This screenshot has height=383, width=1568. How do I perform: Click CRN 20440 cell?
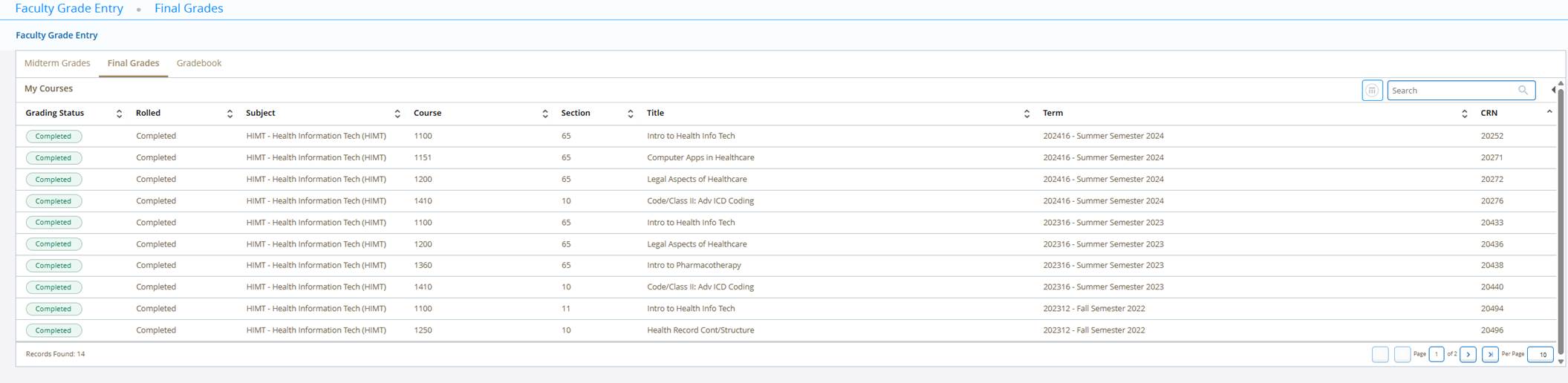pyautogui.click(x=1491, y=287)
